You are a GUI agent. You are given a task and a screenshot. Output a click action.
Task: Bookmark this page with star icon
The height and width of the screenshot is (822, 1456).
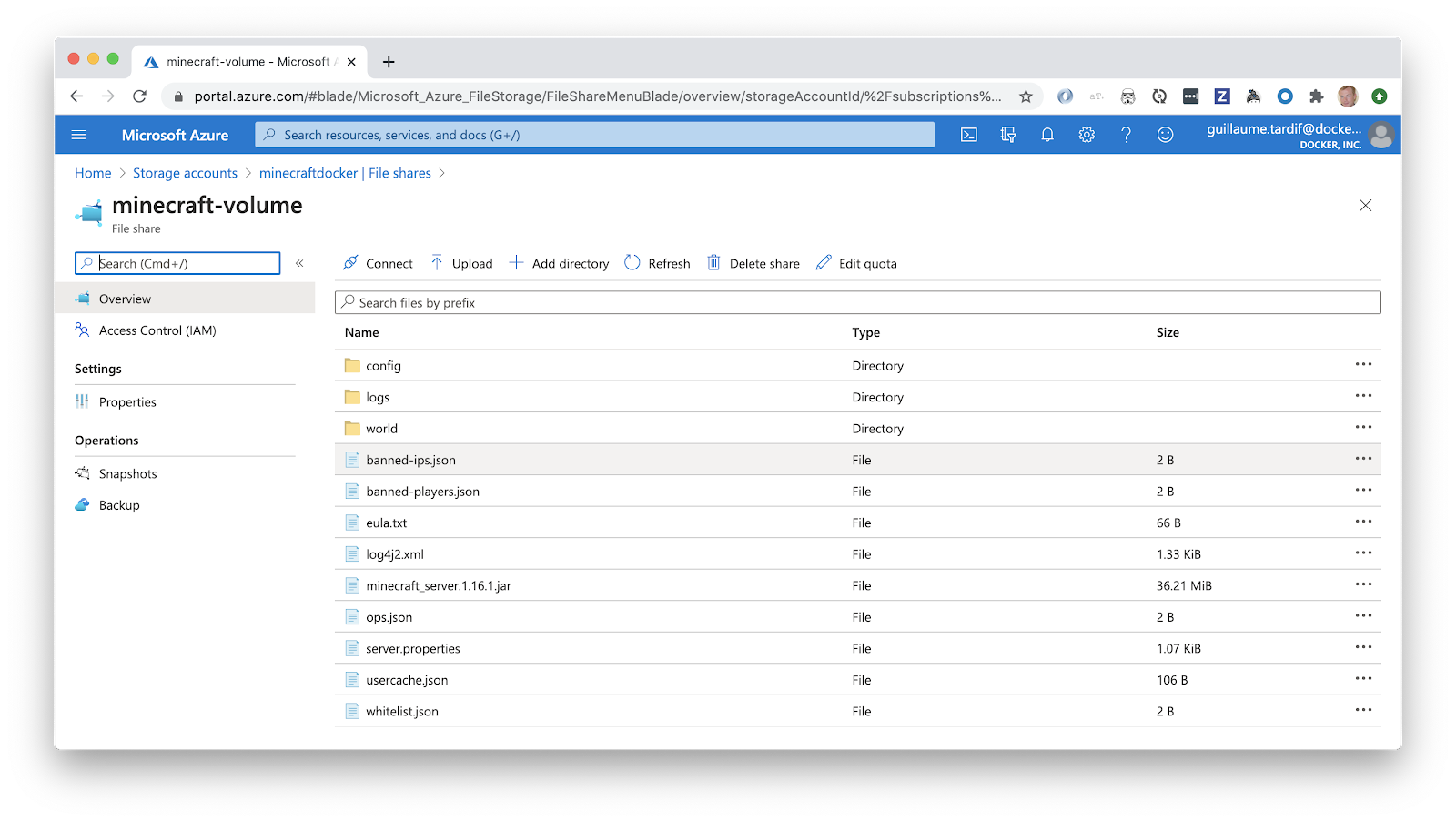(x=1026, y=96)
